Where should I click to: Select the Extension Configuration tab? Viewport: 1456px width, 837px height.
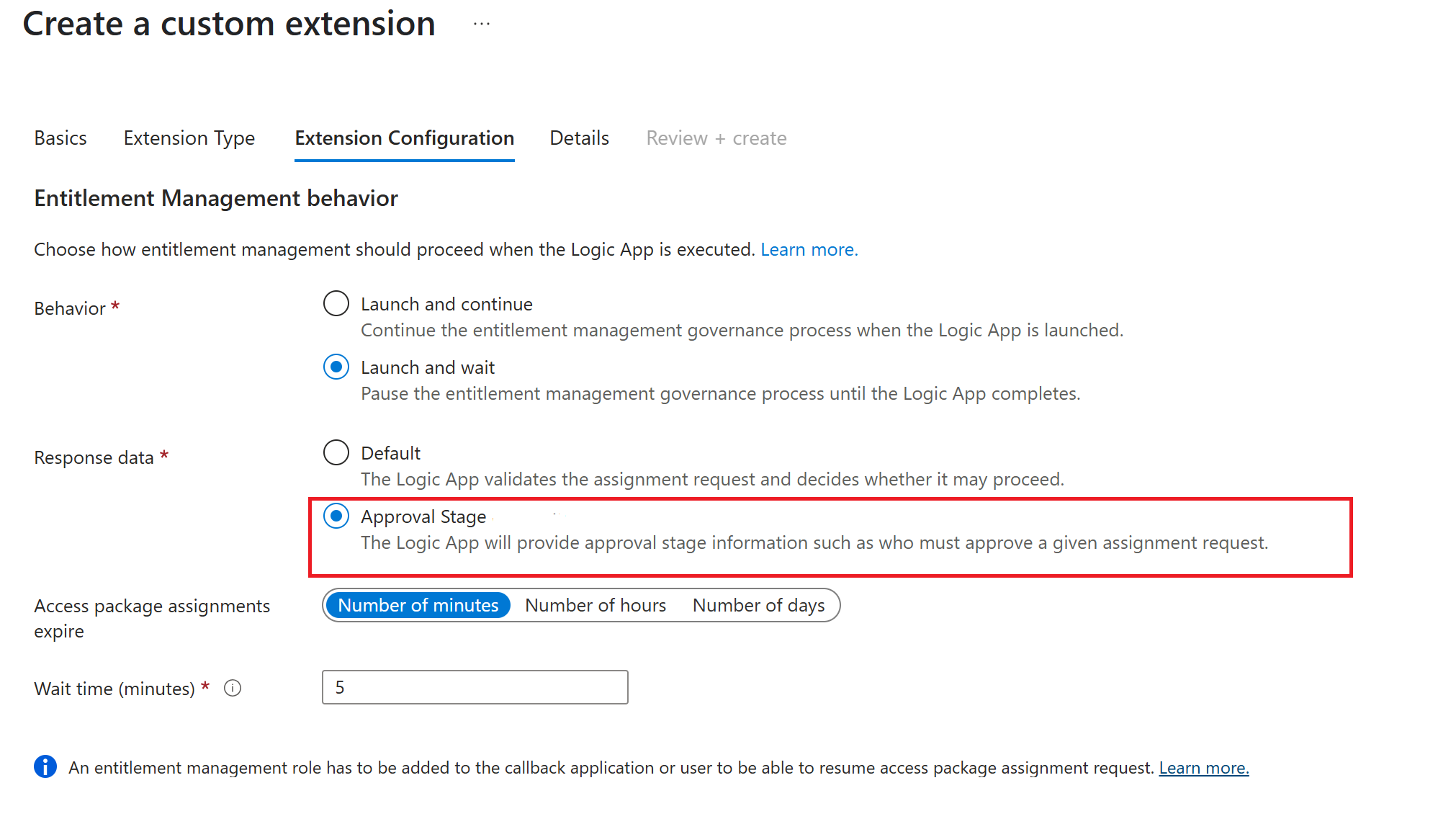click(x=404, y=138)
